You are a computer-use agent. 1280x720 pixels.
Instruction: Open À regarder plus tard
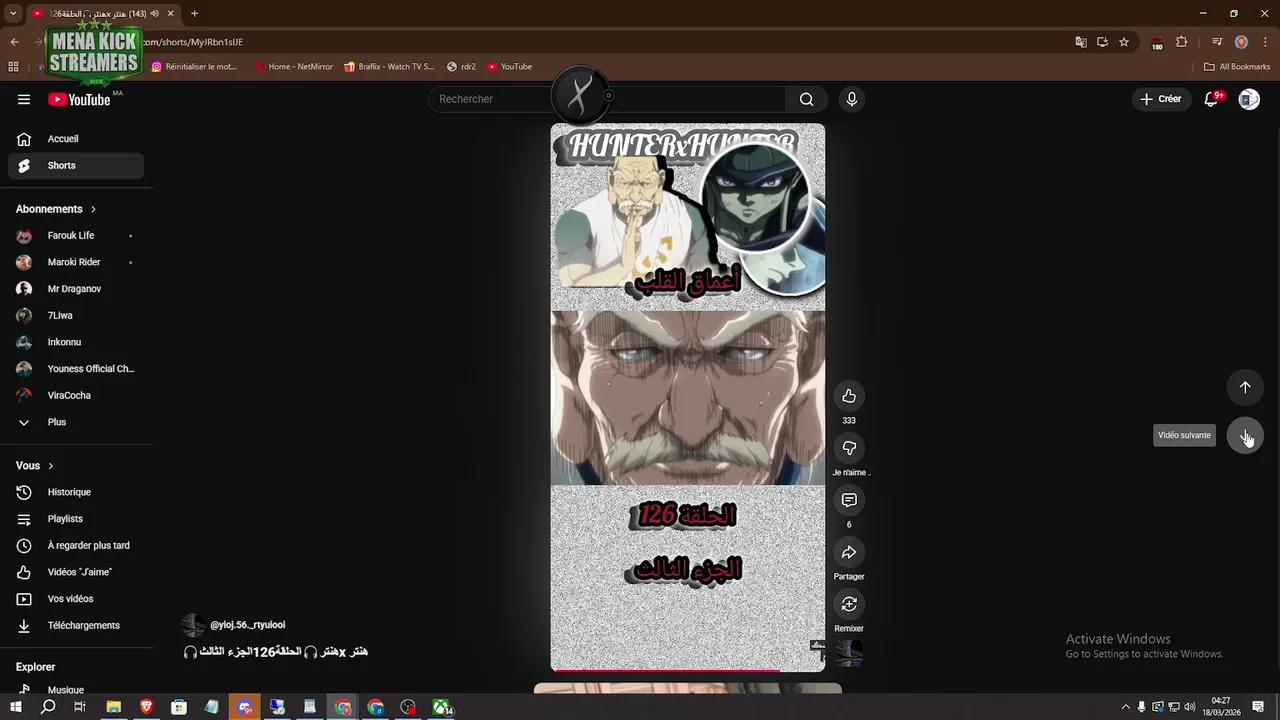point(76,546)
